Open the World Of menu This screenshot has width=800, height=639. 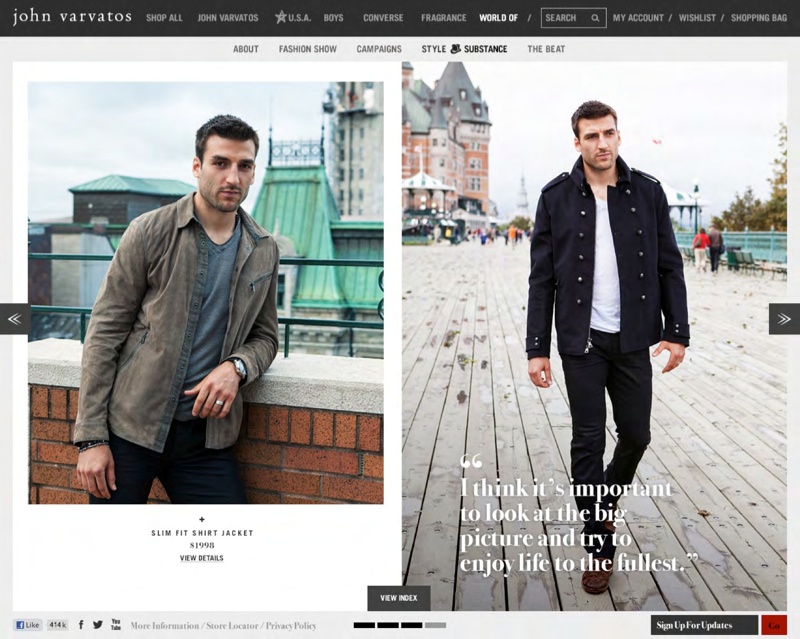498,18
